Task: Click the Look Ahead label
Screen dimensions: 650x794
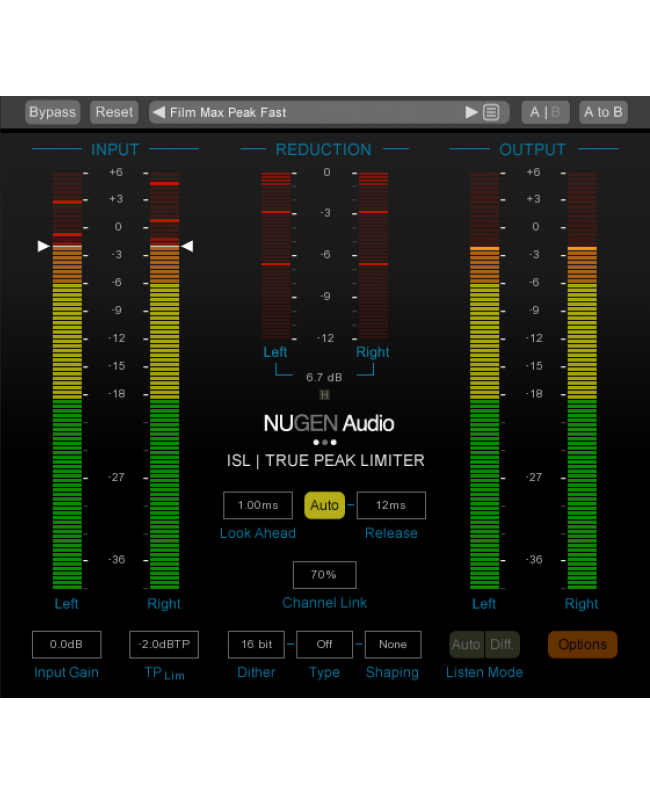Action: (258, 533)
